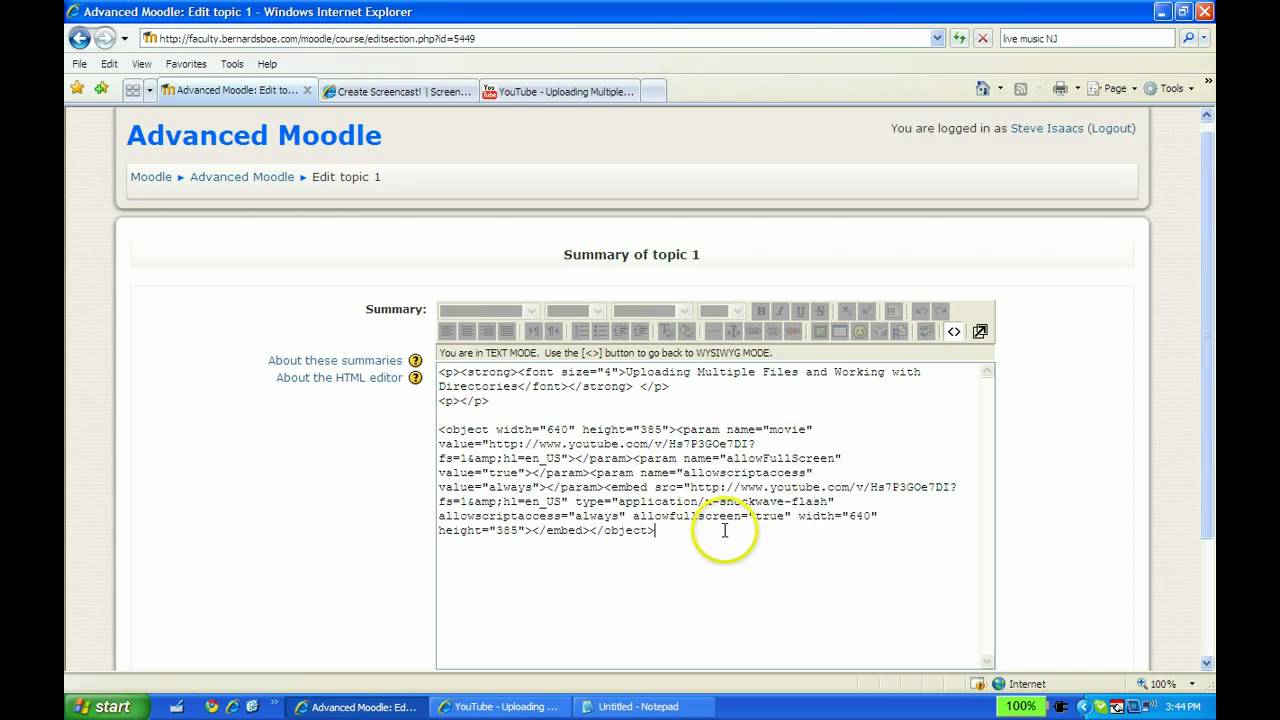The image size is (1280, 720).
Task: Insert a bulleted list in the editor
Action: click(x=600, y=331)
